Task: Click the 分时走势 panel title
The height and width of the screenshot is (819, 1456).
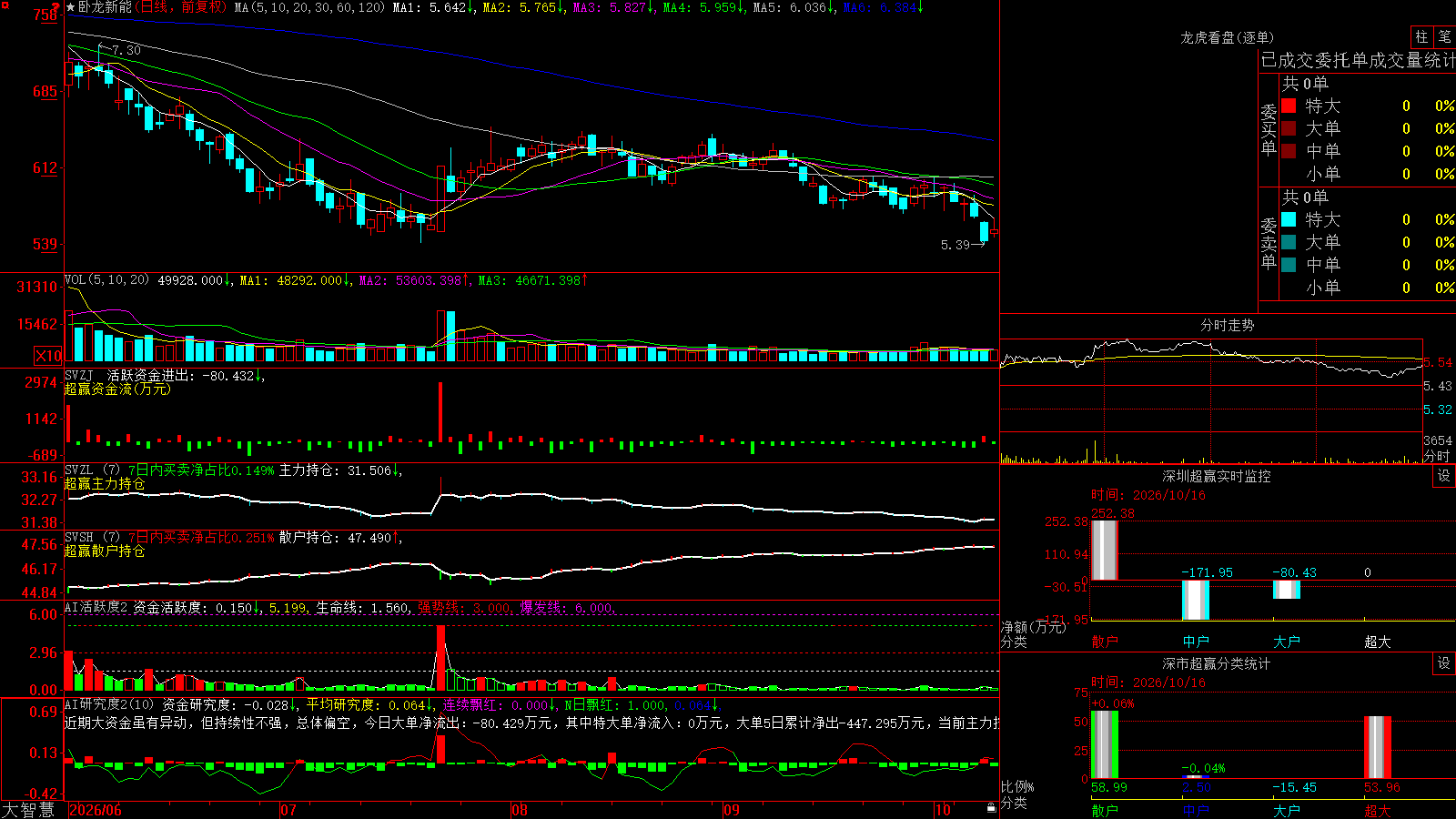Action: (1227, 325)
